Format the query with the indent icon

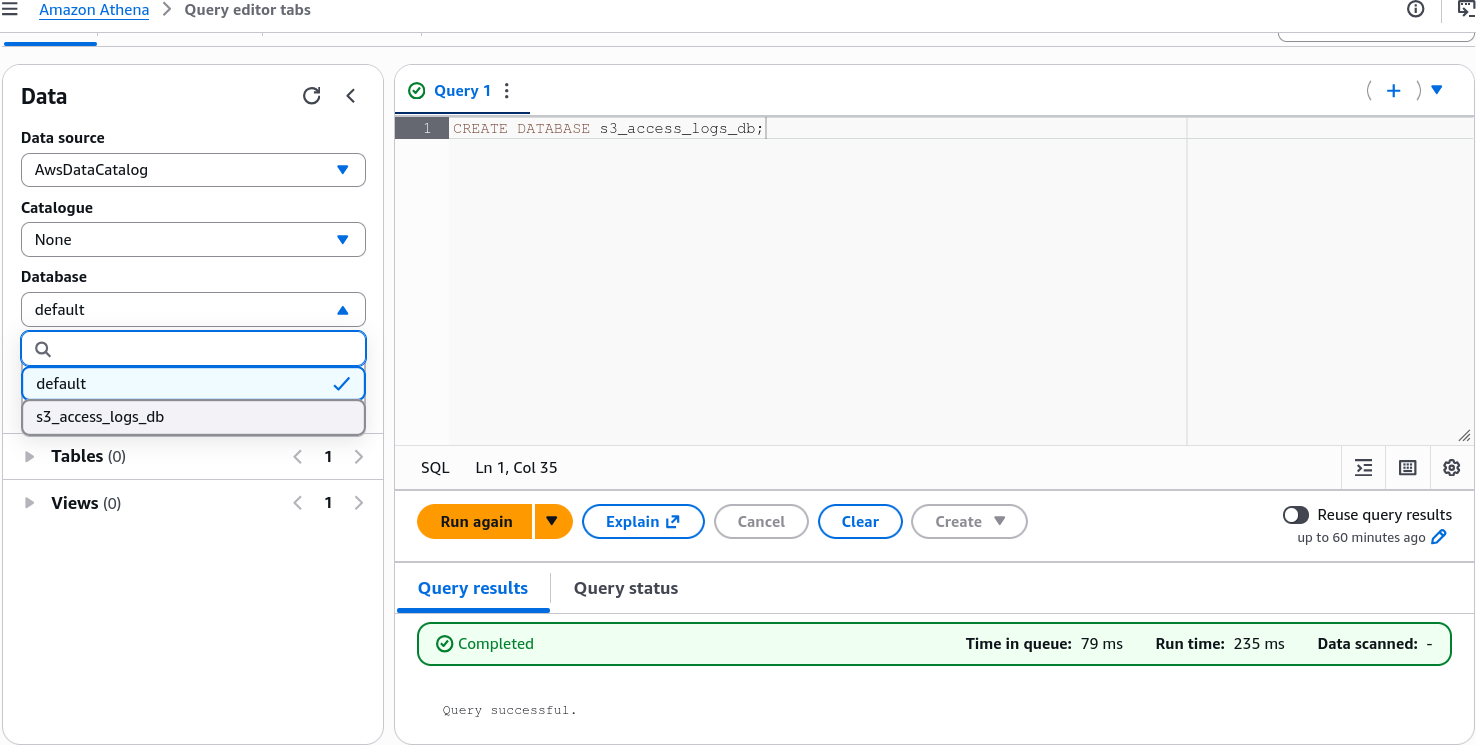coord(1364,467)
